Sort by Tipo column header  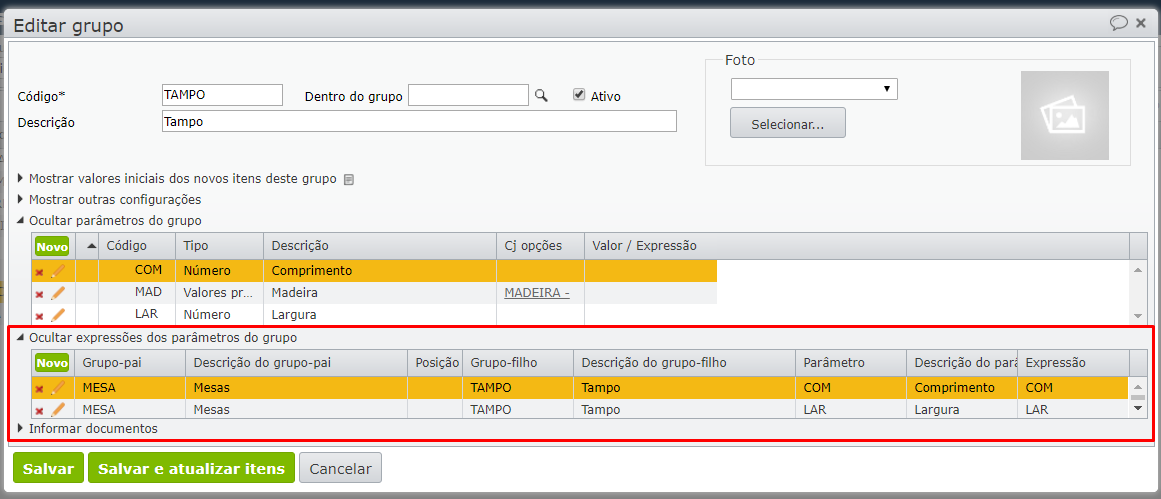[219, 245]
